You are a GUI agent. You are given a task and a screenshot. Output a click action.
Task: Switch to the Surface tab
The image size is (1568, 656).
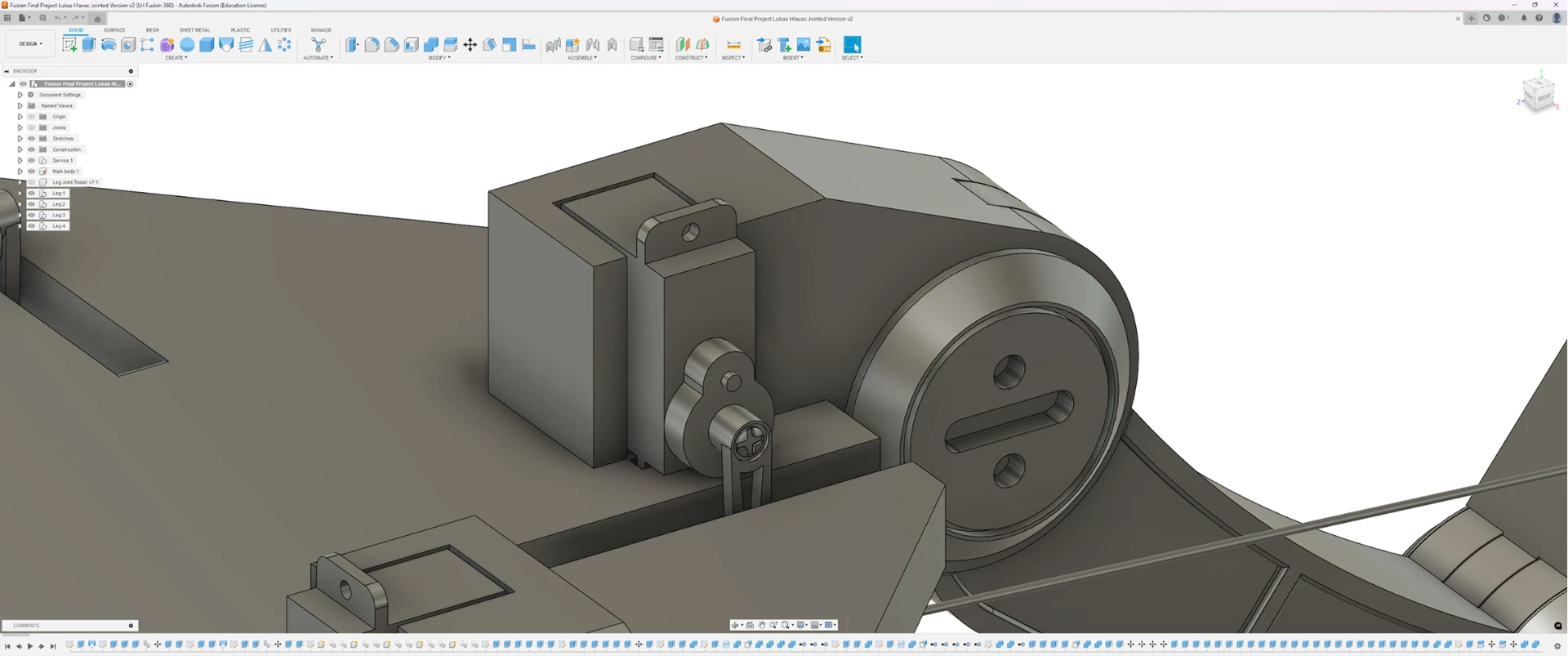coord(114,30)
